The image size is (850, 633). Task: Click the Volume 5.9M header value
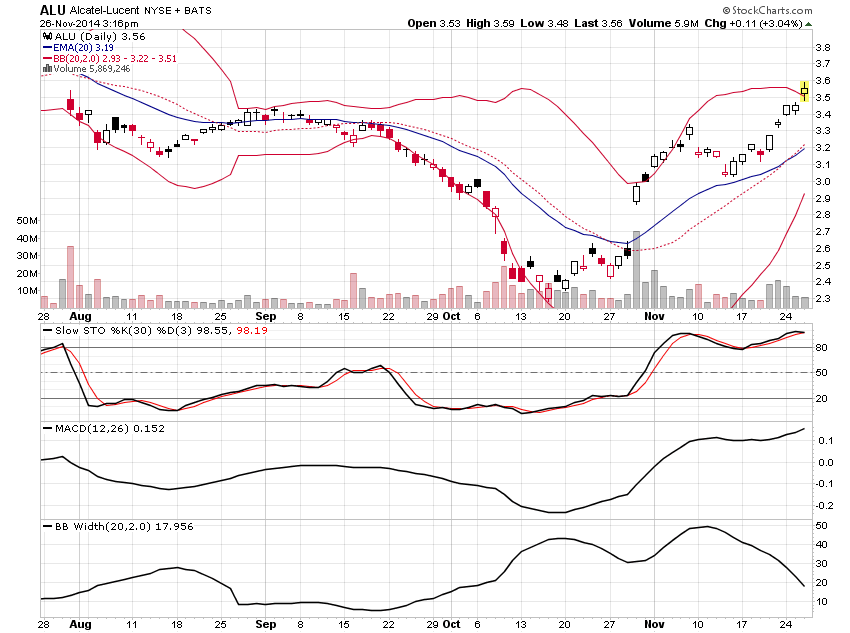click(664, 23)
